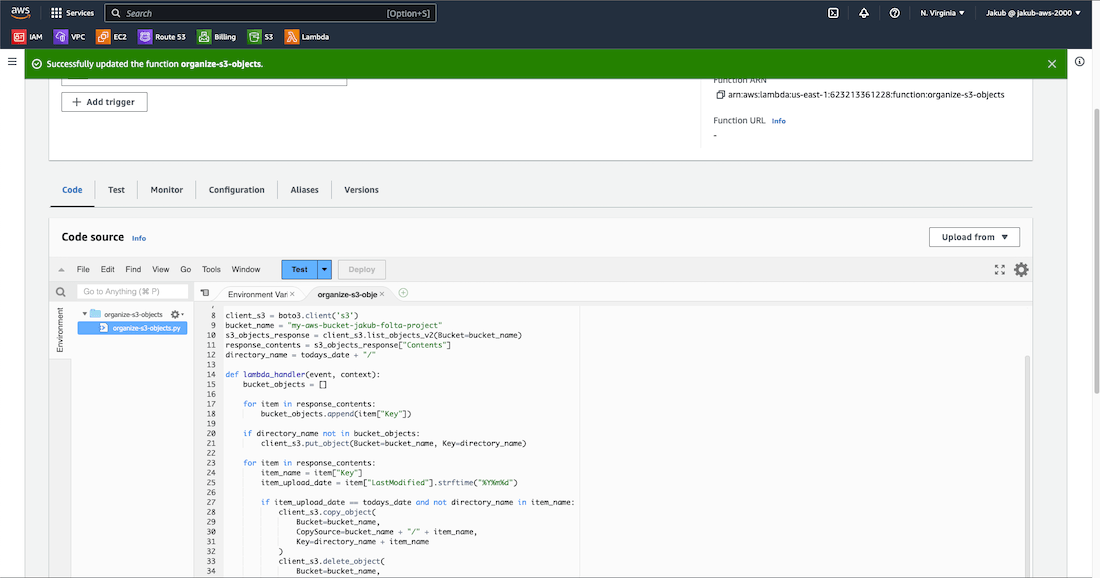This screenshot has width=1100, height=578.
Task: Expand the Upload from dropdown
Action: tap(974, 237)
